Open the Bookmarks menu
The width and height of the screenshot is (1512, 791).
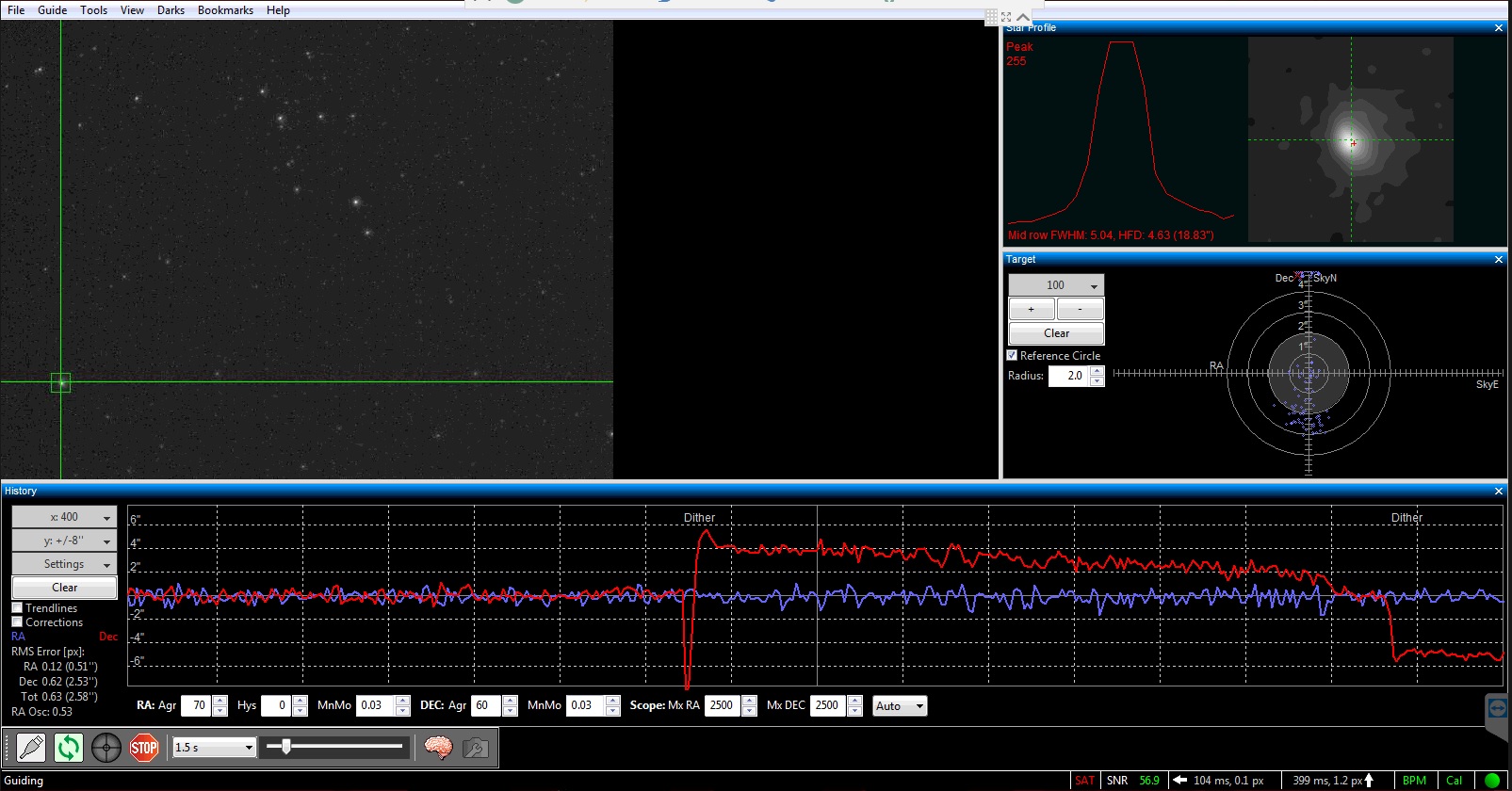225,10
